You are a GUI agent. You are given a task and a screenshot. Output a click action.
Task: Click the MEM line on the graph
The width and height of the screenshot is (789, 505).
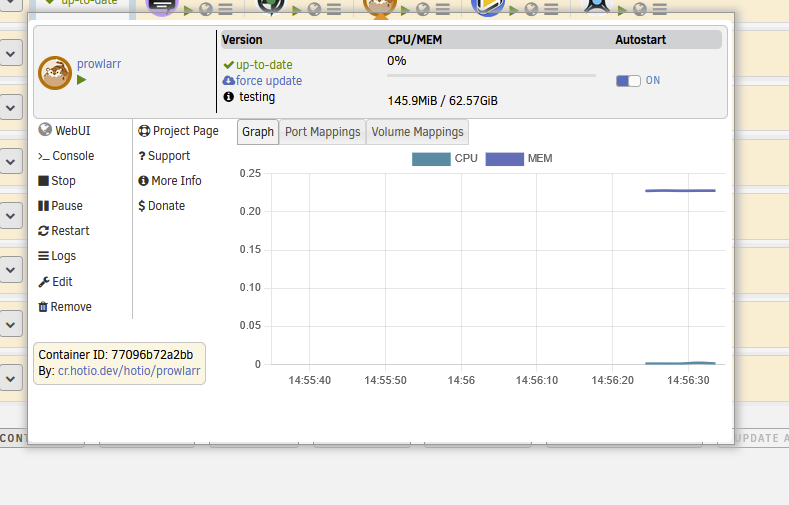tap(680, 191)
